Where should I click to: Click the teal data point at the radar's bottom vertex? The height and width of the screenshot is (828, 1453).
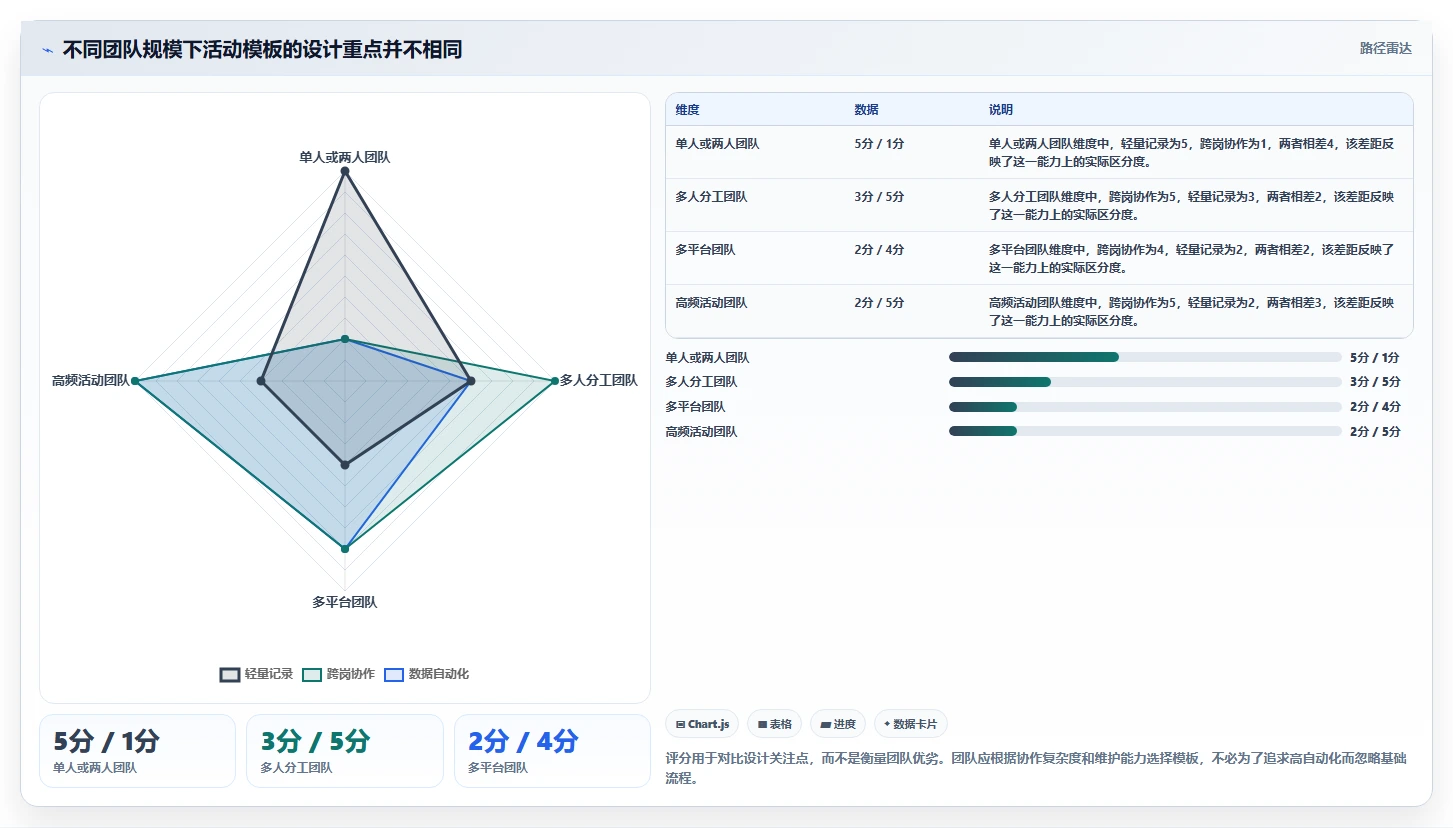tap(345, 549)
